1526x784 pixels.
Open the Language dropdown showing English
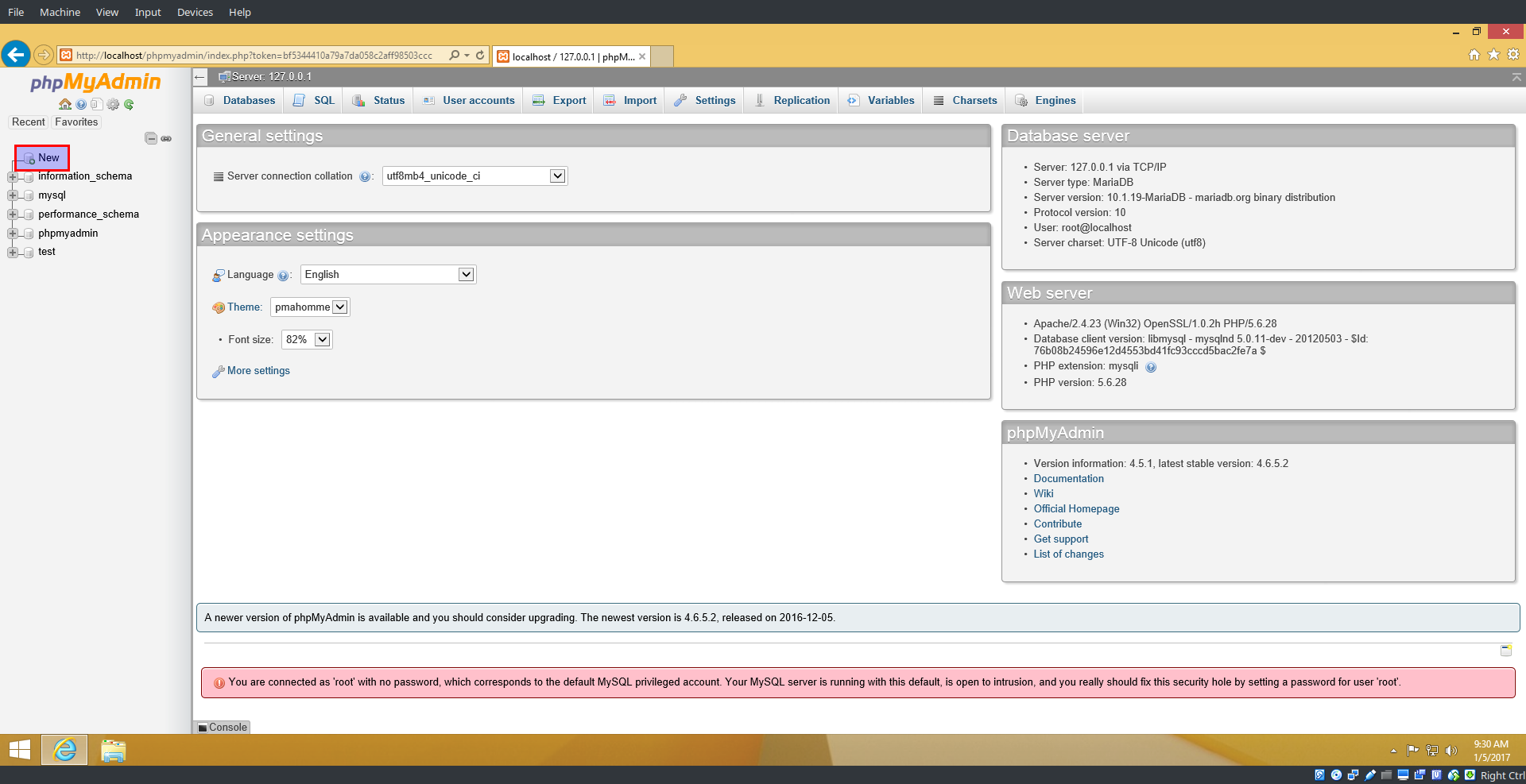tap(388, 274)
